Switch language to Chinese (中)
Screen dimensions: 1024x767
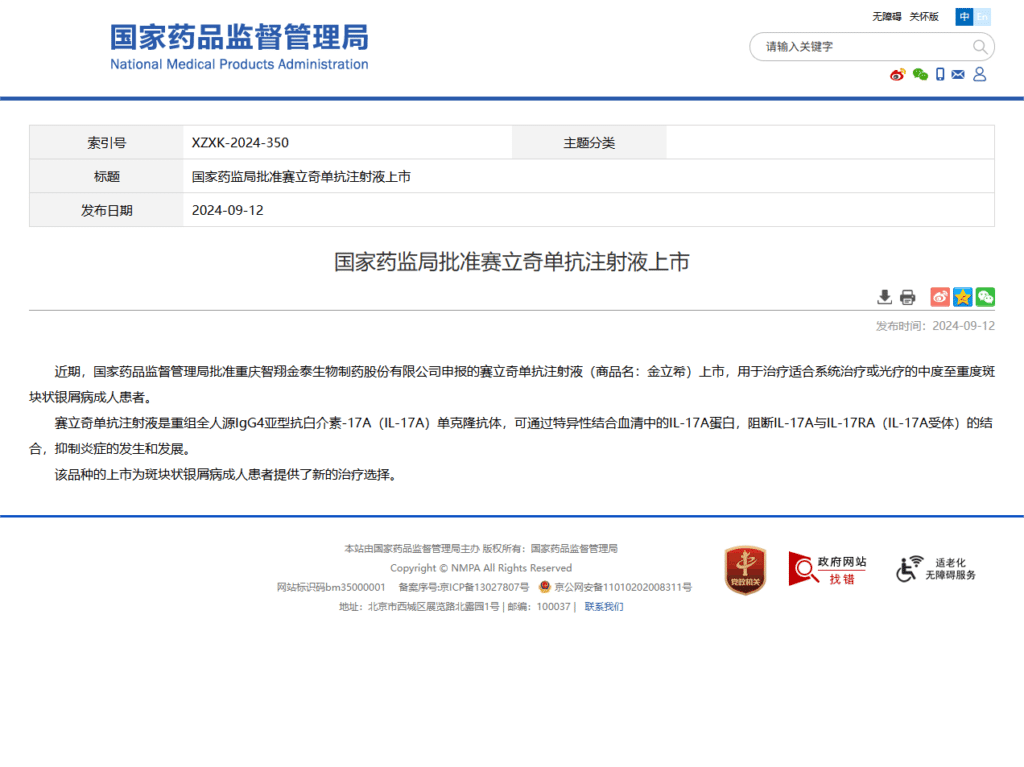click(x=964, y=17)
